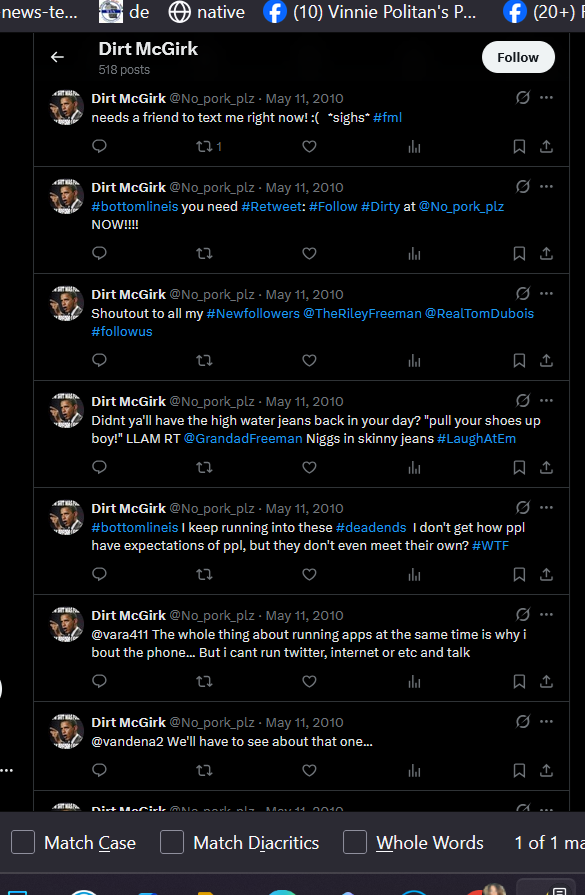Open more options on the @vara411 post
The width and height of the screenshot is (585, 895).
pyautogui.click(x=546, y=615)
